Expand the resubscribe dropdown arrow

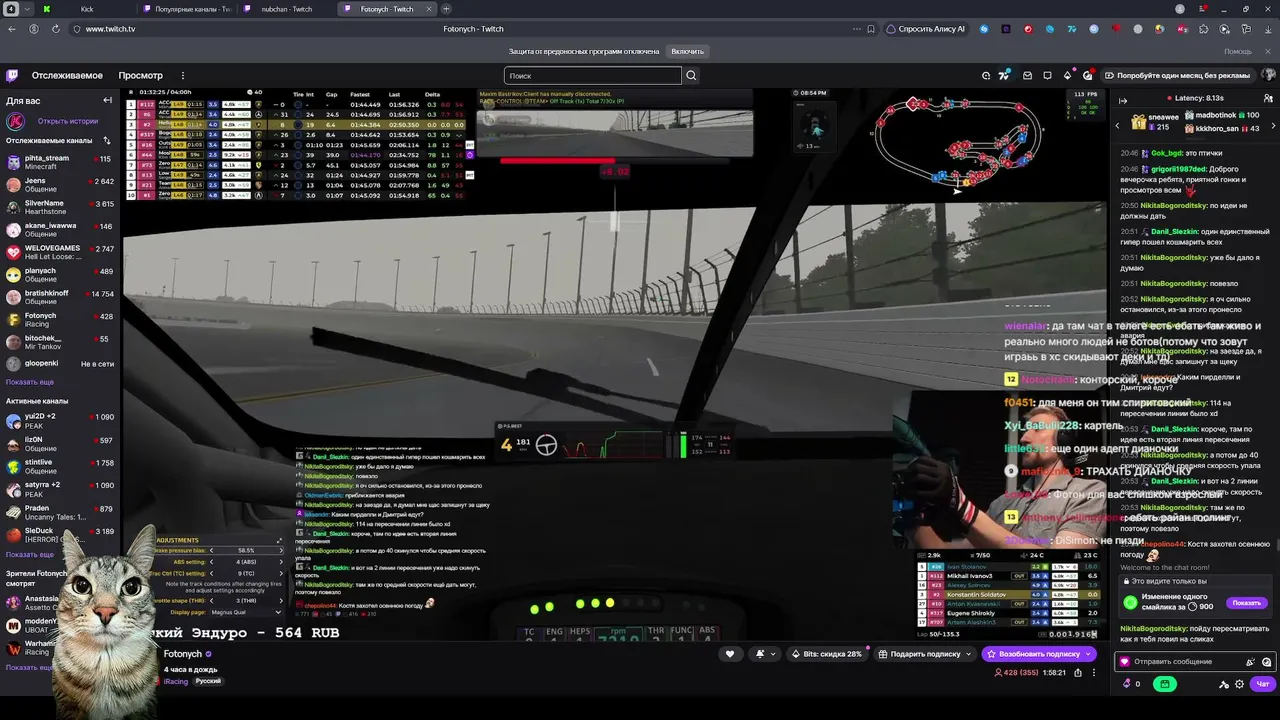[1088, 654]
